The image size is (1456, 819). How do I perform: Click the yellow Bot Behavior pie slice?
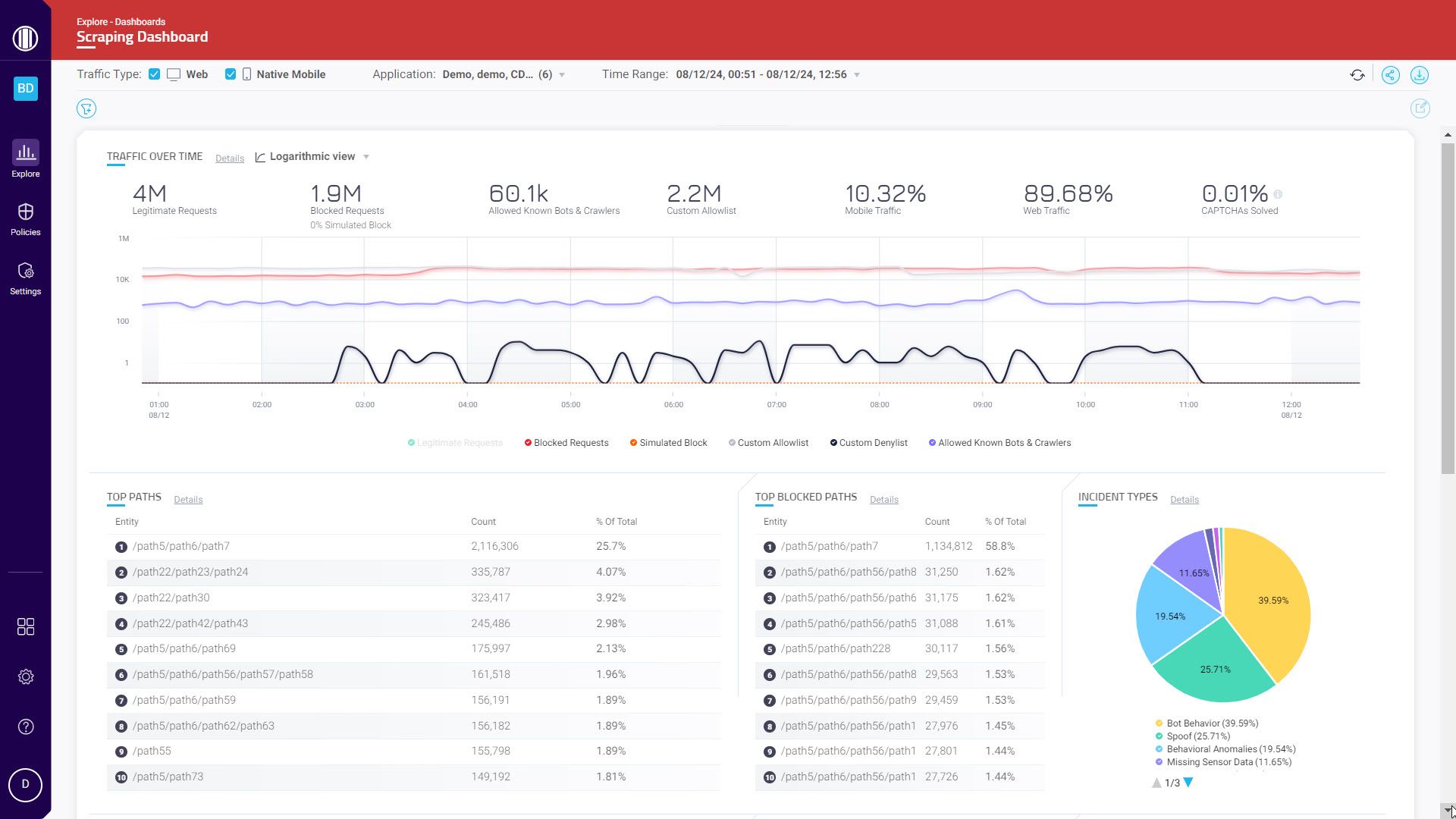coord(1268,607)
